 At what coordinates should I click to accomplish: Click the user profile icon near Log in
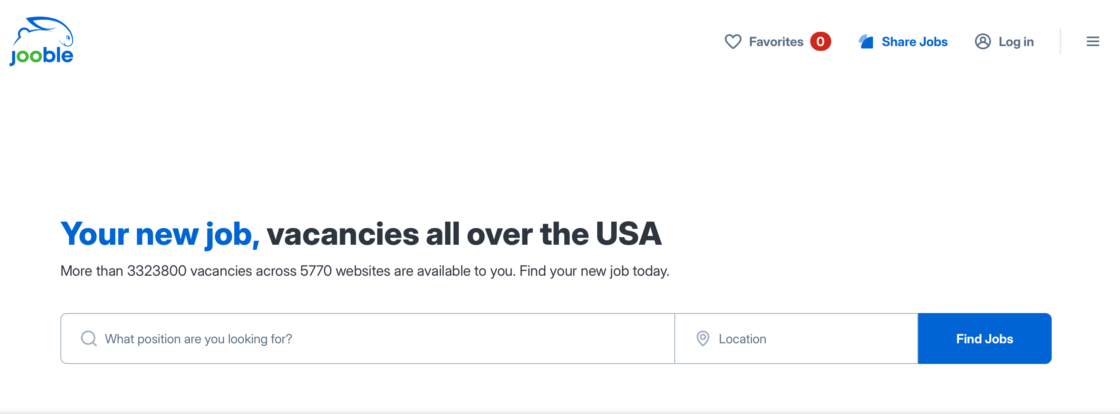click(x=983, y=42)
